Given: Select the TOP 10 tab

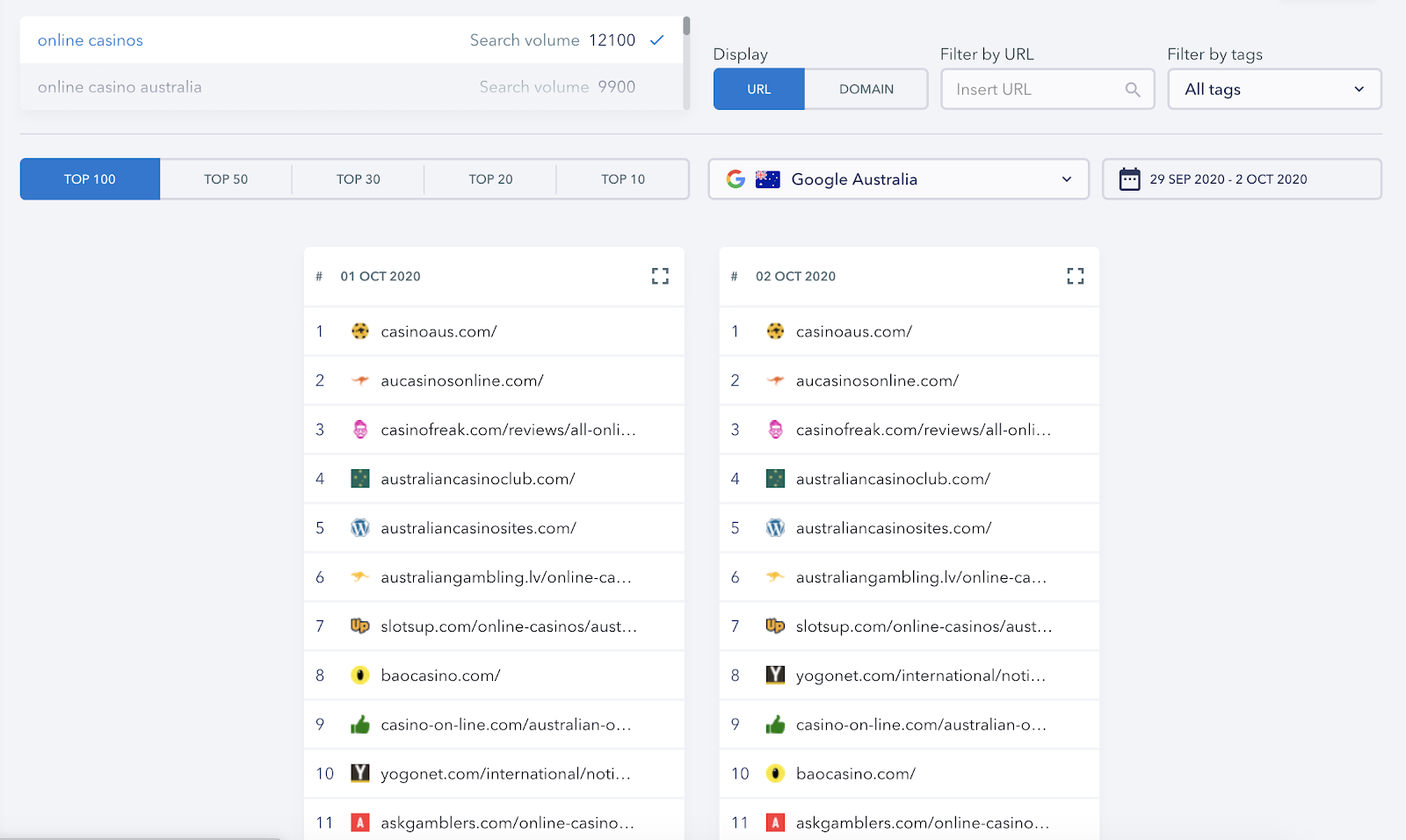Looking at the screenshot, I should 623,179.
